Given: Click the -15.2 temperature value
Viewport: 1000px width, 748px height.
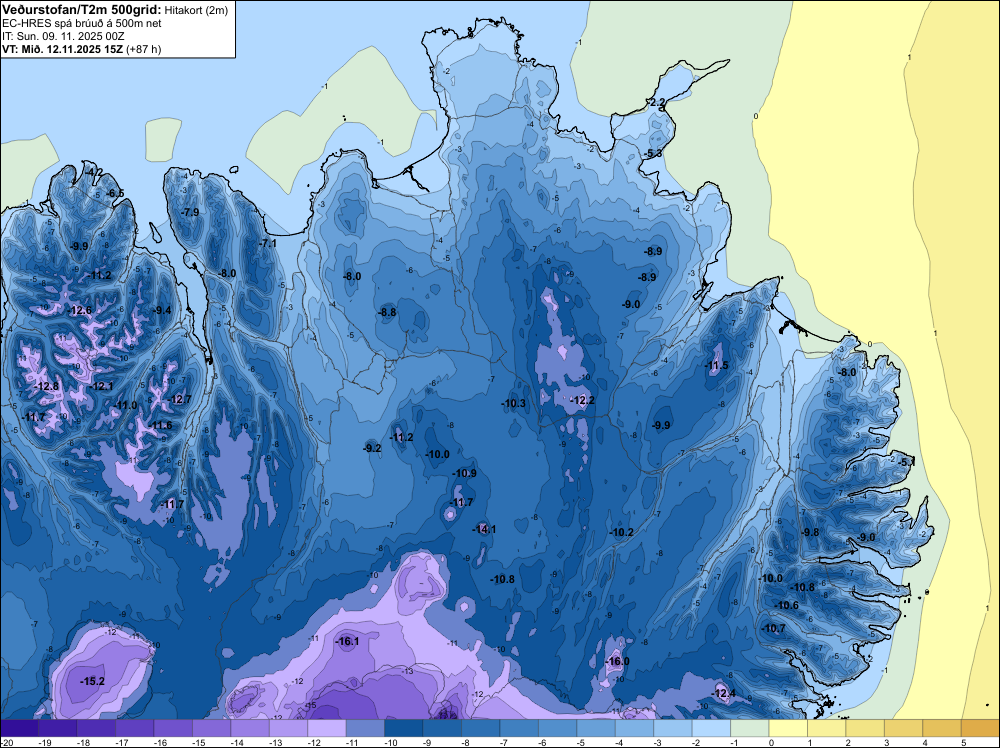Looking at the screenshot, I should coord(92,681).
